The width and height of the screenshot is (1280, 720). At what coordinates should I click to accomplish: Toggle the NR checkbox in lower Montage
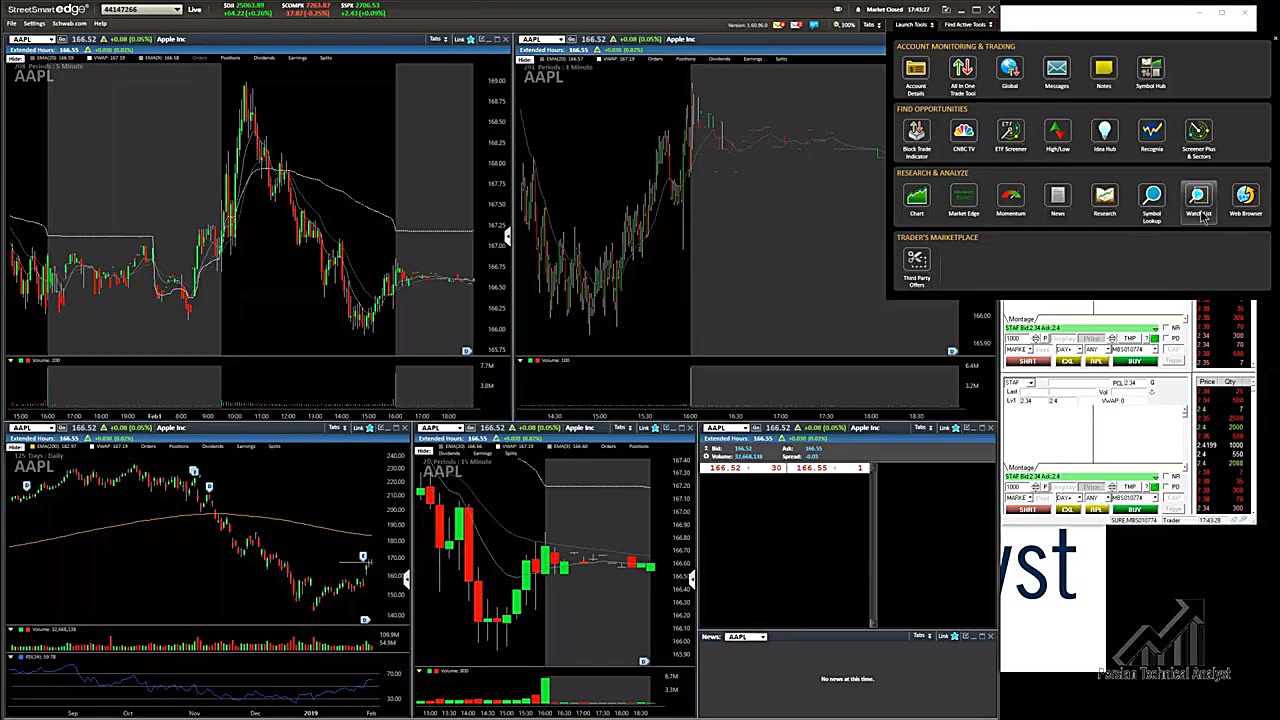[1166, 476]
